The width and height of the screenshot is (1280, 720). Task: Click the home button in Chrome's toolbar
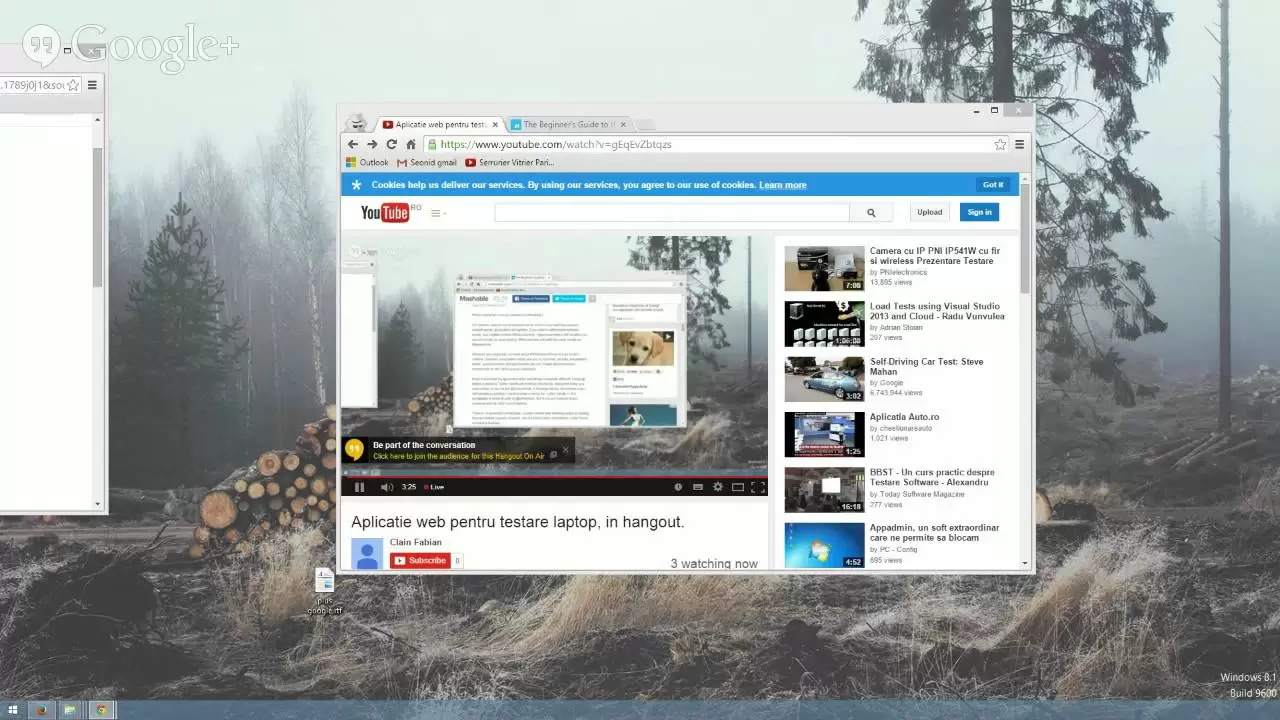point(410,144)
